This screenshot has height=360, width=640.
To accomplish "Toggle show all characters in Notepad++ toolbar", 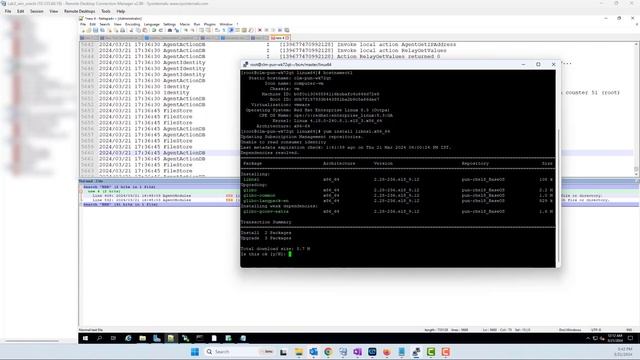I will click(x=224, y=30).
